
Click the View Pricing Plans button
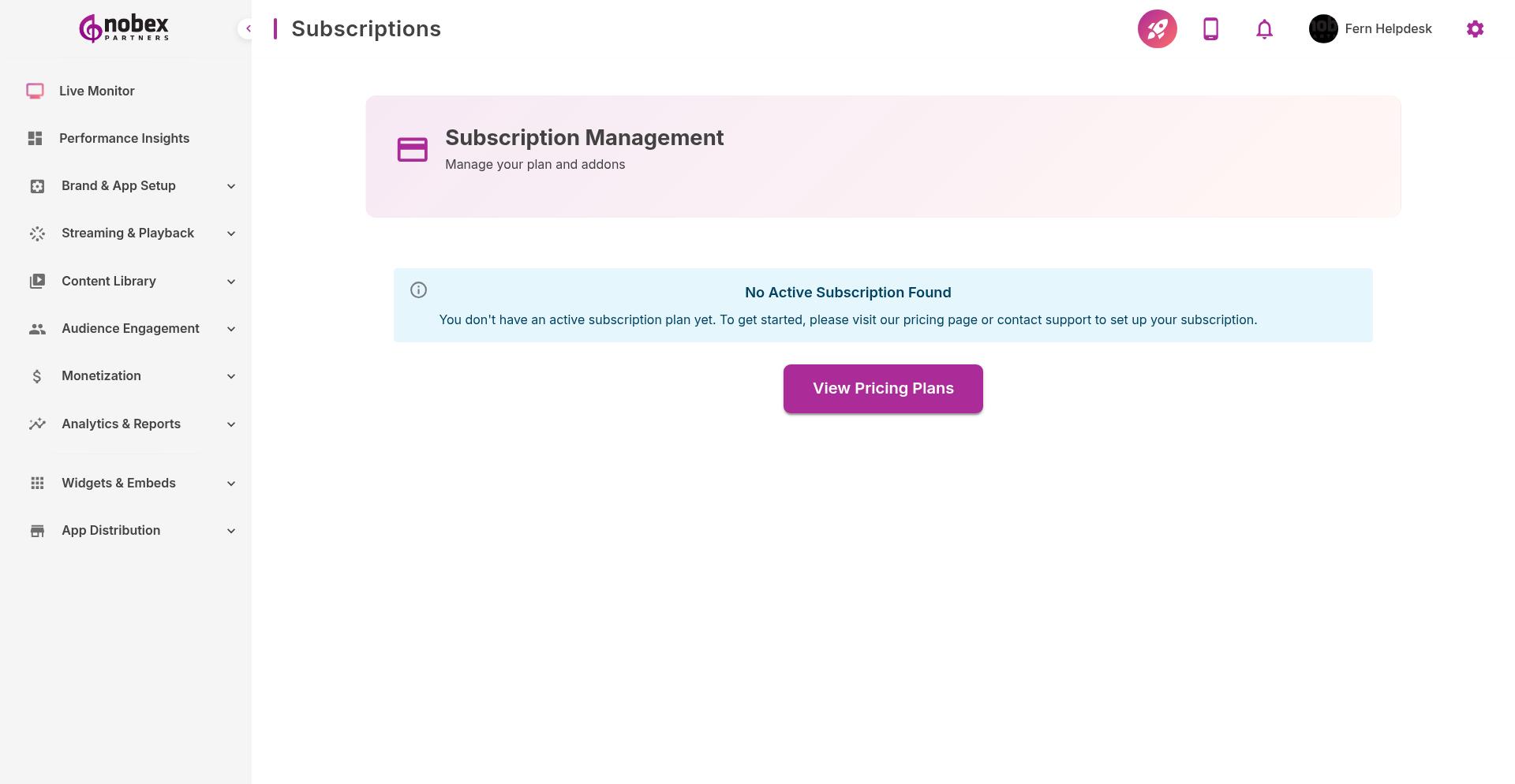(x=883, y=388)
